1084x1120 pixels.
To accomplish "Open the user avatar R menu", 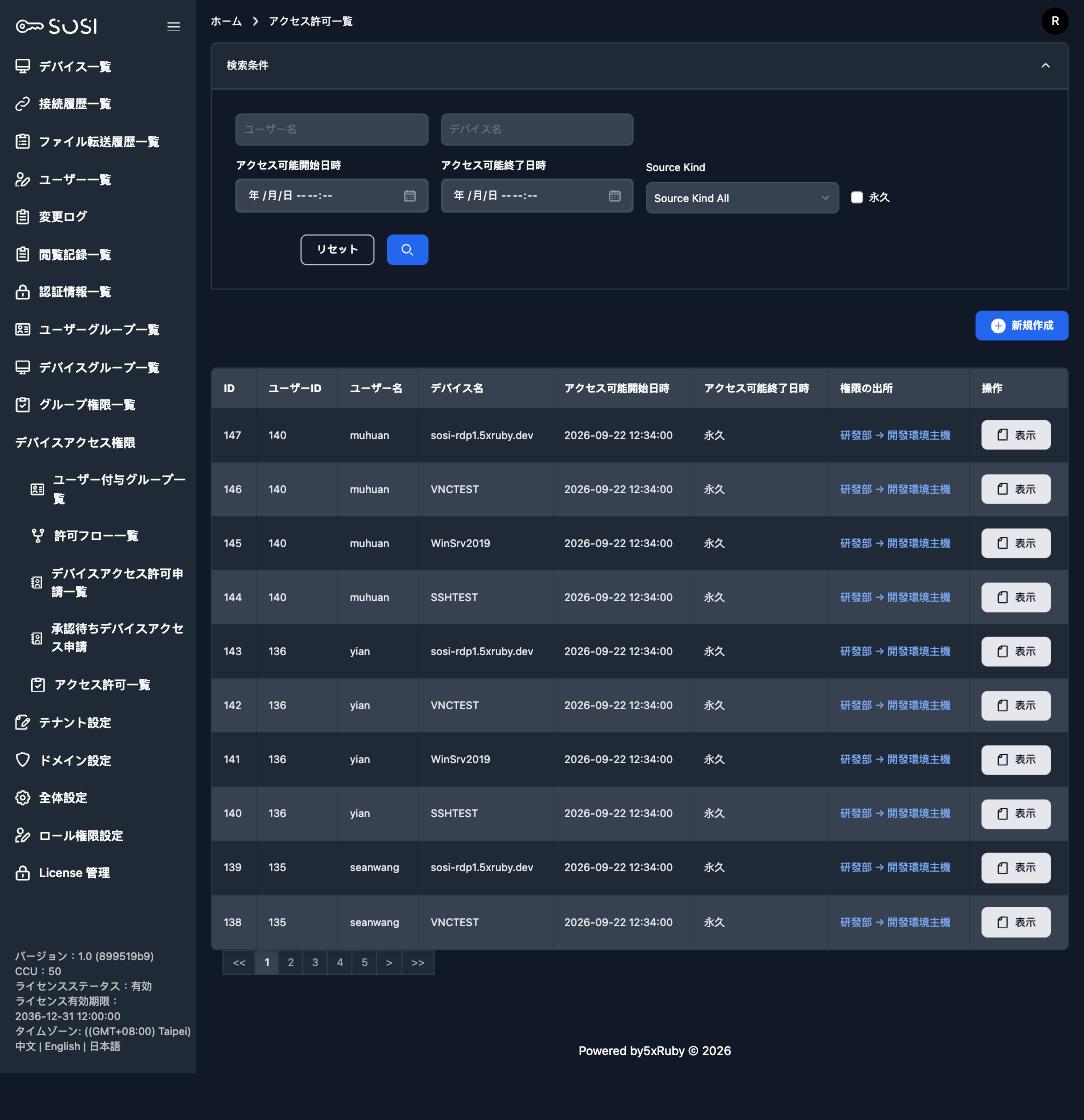I will tap(1054, 21).
